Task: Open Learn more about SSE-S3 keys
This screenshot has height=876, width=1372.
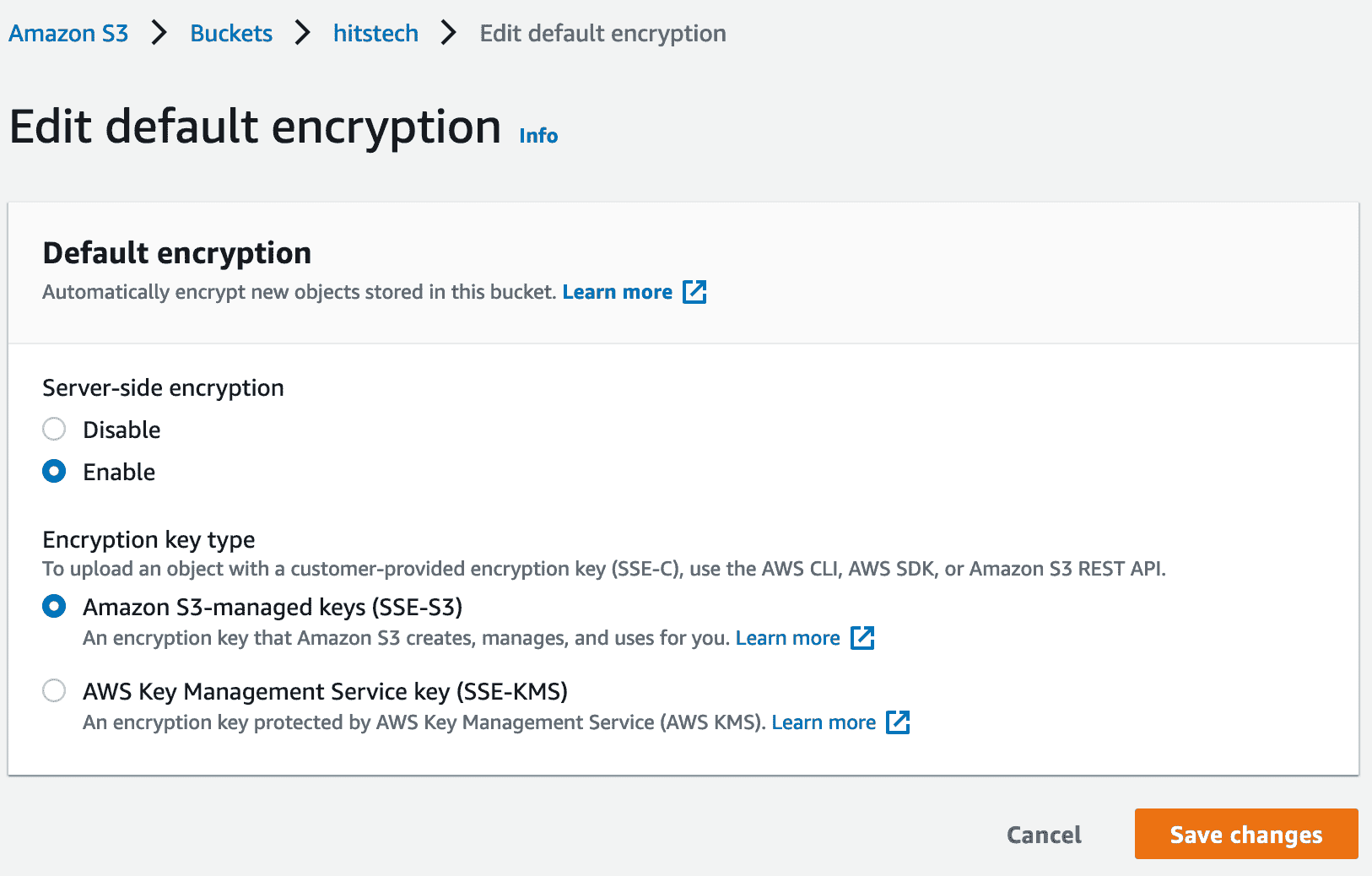Action: [x=787, y=638]
